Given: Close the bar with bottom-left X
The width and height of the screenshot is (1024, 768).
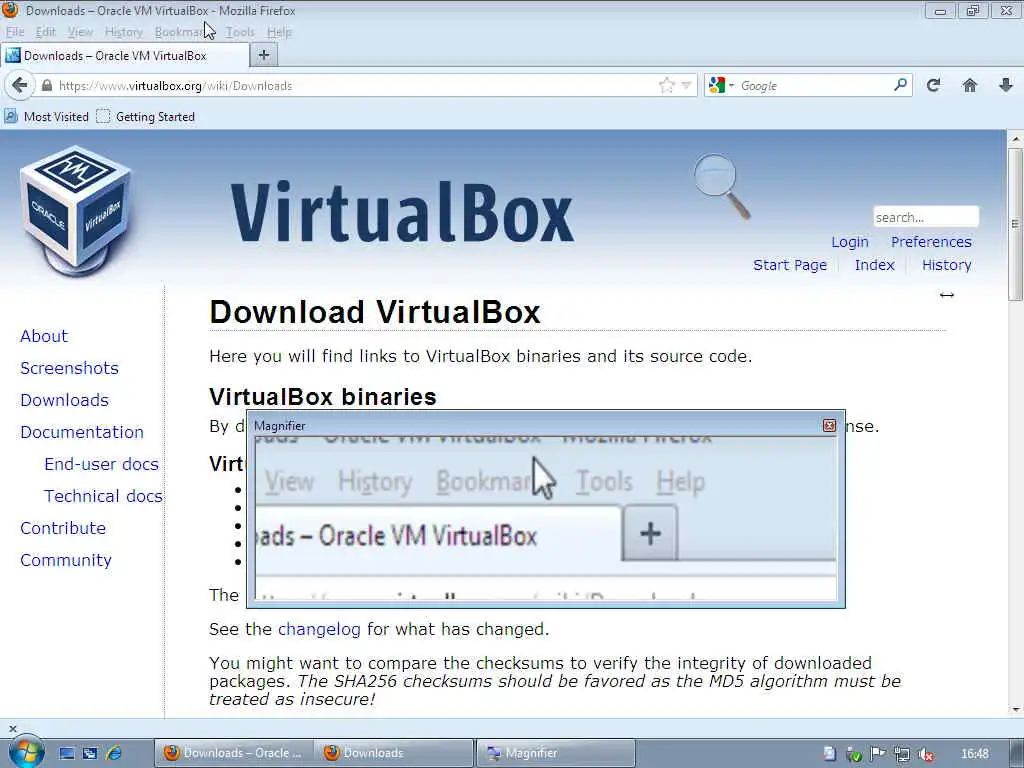Looking at the screenshot, I should (12, 728).
